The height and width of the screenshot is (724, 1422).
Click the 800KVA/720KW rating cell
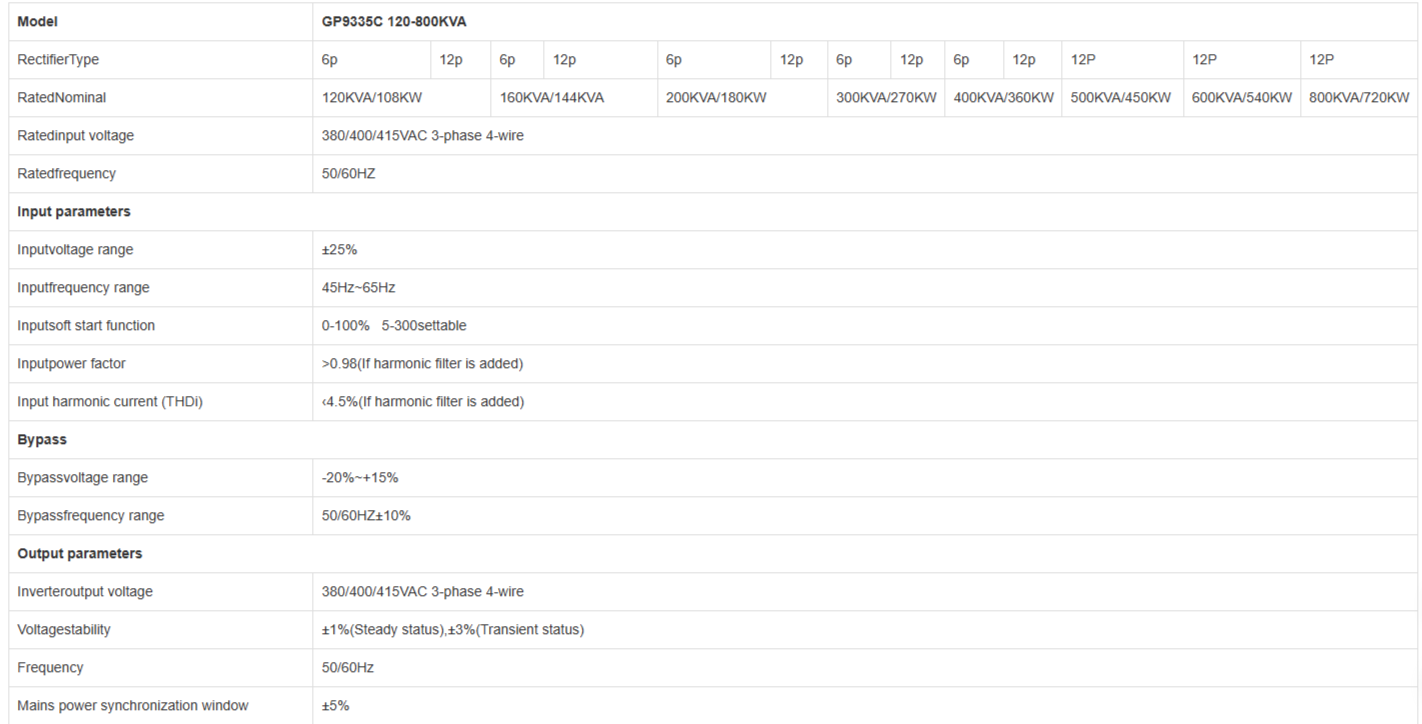tap(1359, 98)
